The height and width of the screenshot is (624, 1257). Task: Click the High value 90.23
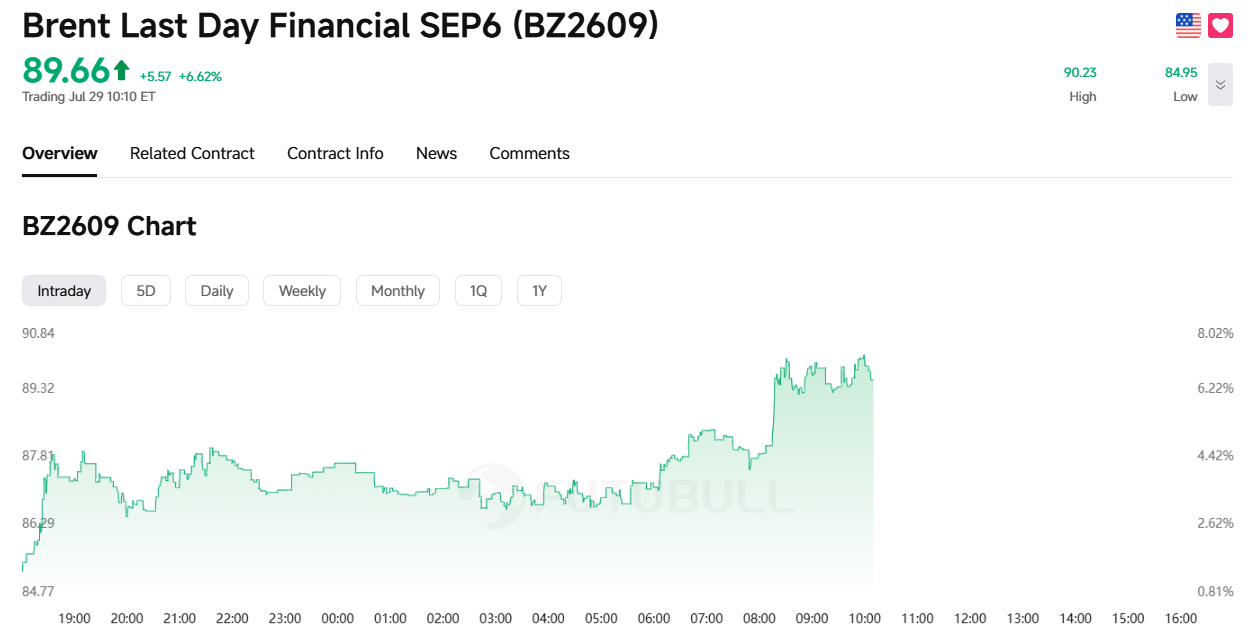click(1080, 72)
